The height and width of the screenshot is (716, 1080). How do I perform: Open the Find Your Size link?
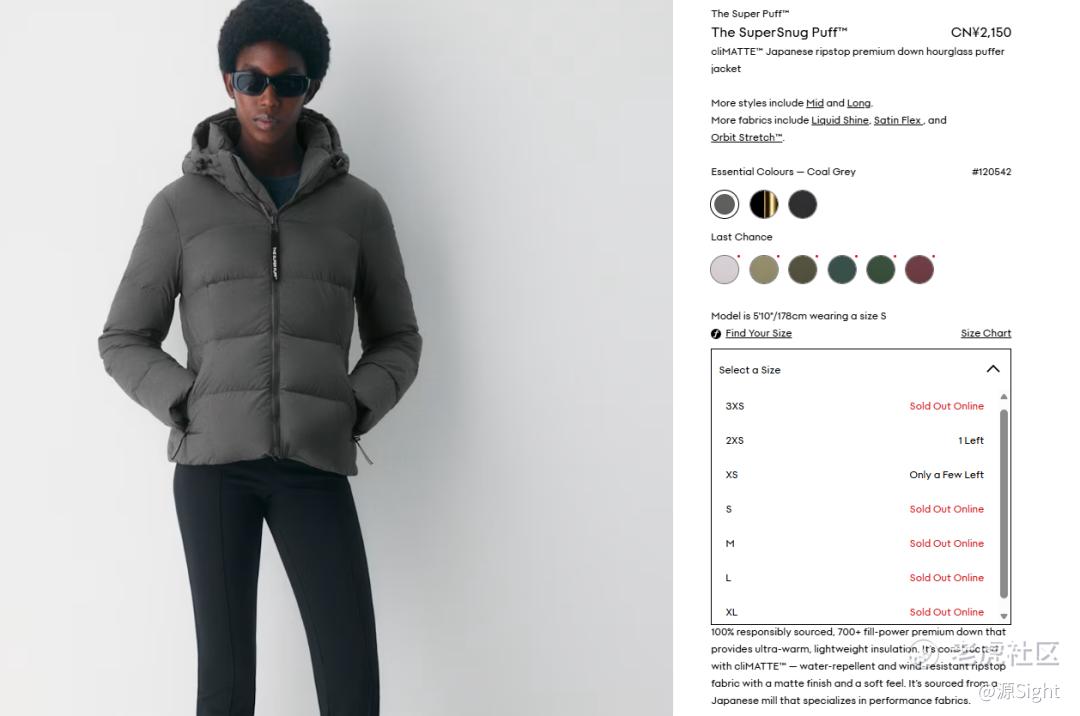[758, 333]
